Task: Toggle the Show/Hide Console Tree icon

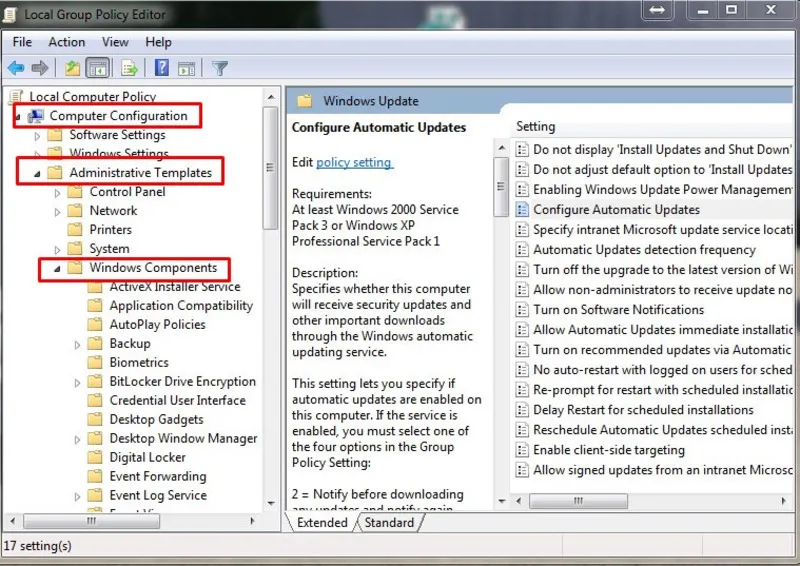Action: [x=97, y=68]
